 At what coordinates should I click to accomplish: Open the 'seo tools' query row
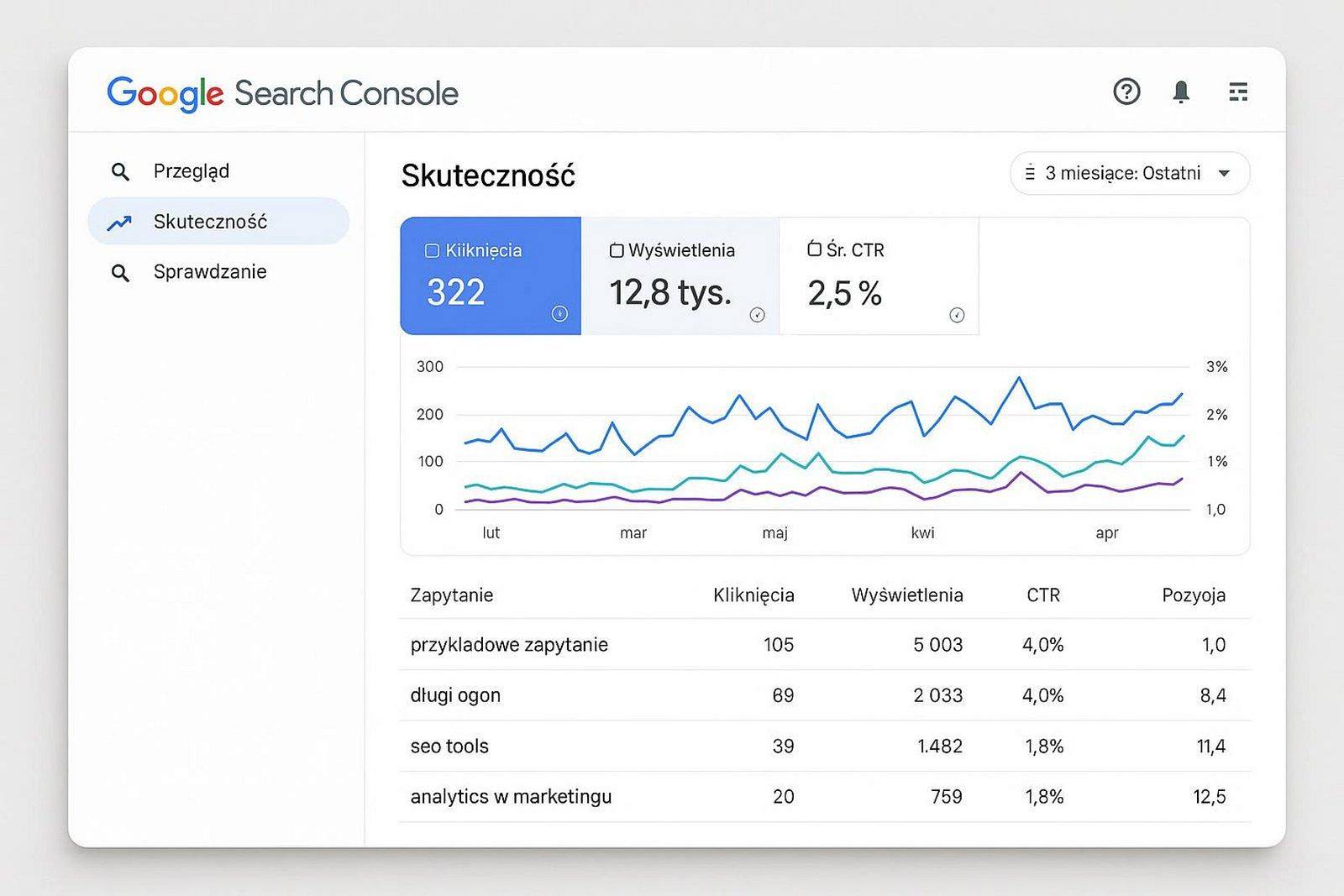pos(449,747)
